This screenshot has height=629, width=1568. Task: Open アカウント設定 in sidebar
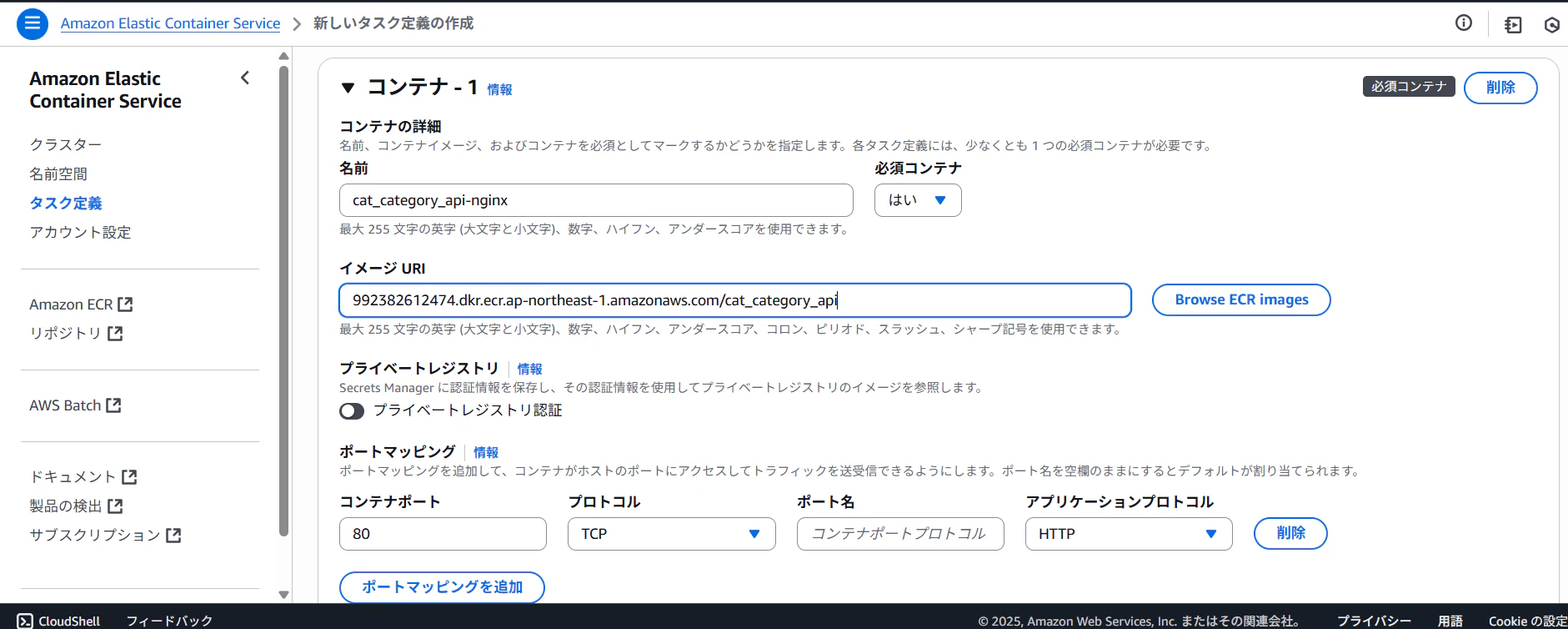pos(80,232)
